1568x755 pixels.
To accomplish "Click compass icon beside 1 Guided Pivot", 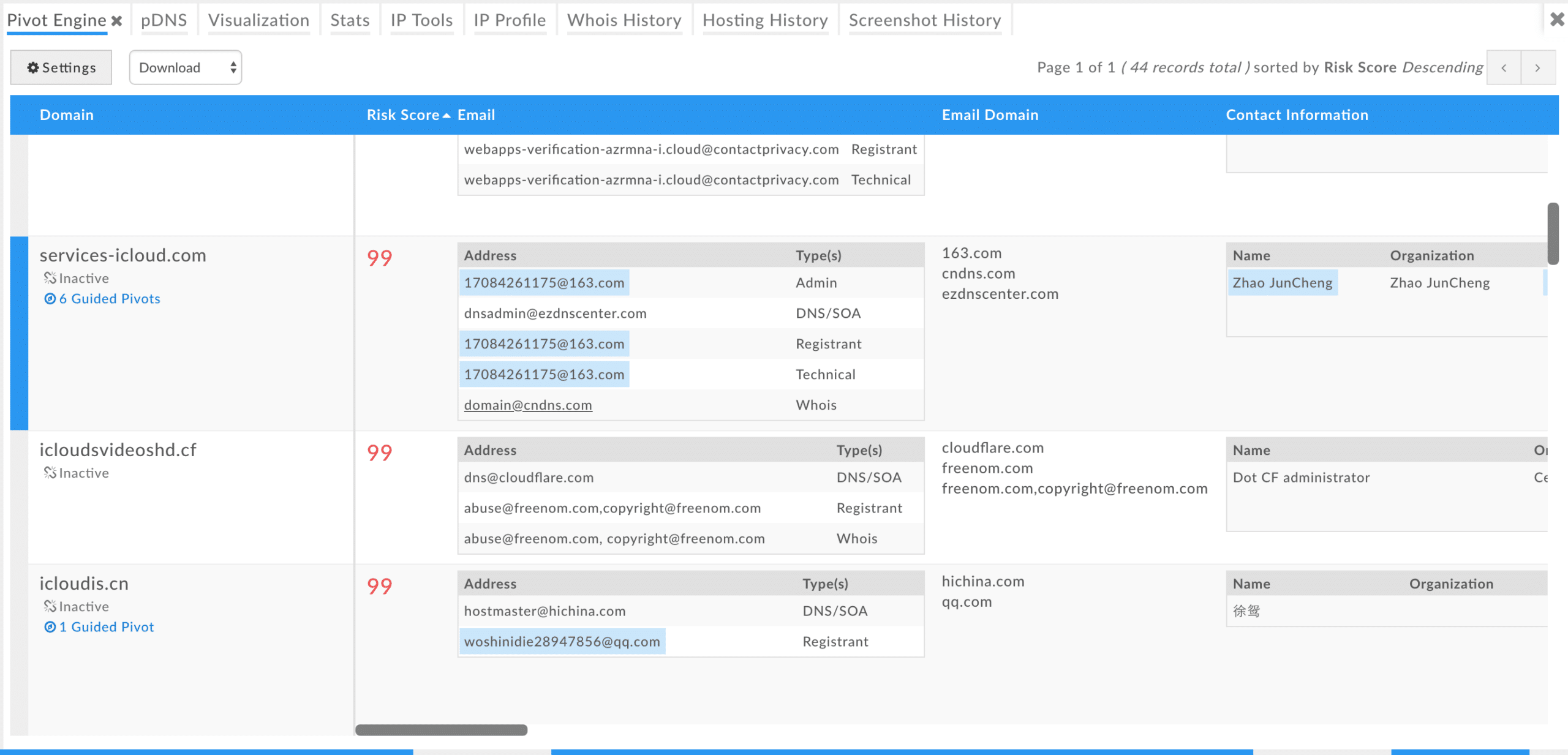I will point(50,627).
